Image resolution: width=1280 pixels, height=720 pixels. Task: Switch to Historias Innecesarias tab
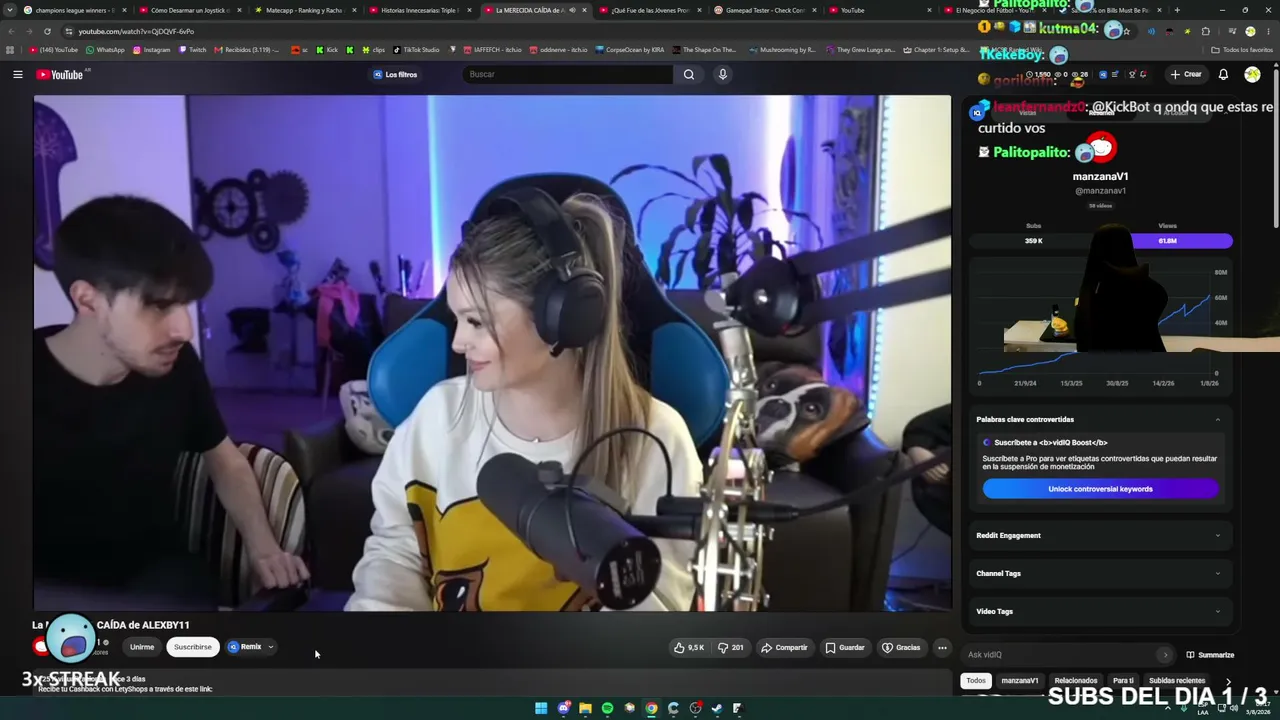tap(419, 10)
